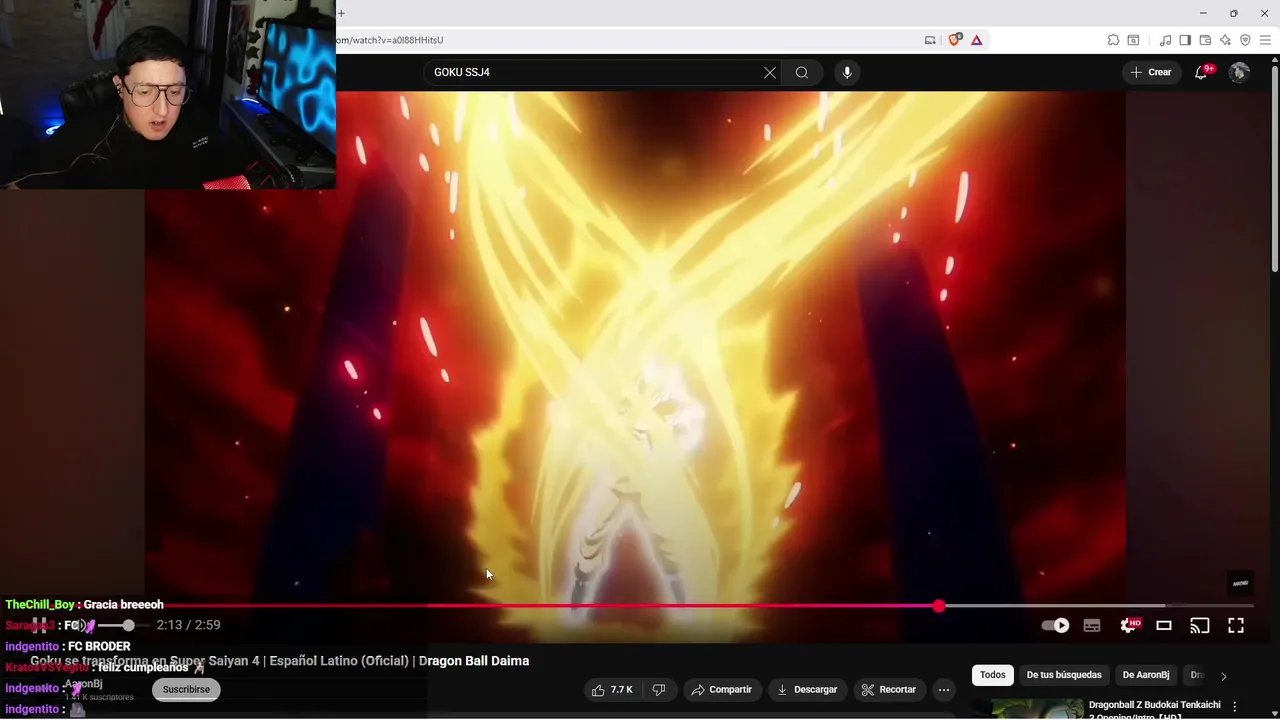Open the browser hamburger main menu
This screenshot has height=720, width=1280.
(1265, 40)
